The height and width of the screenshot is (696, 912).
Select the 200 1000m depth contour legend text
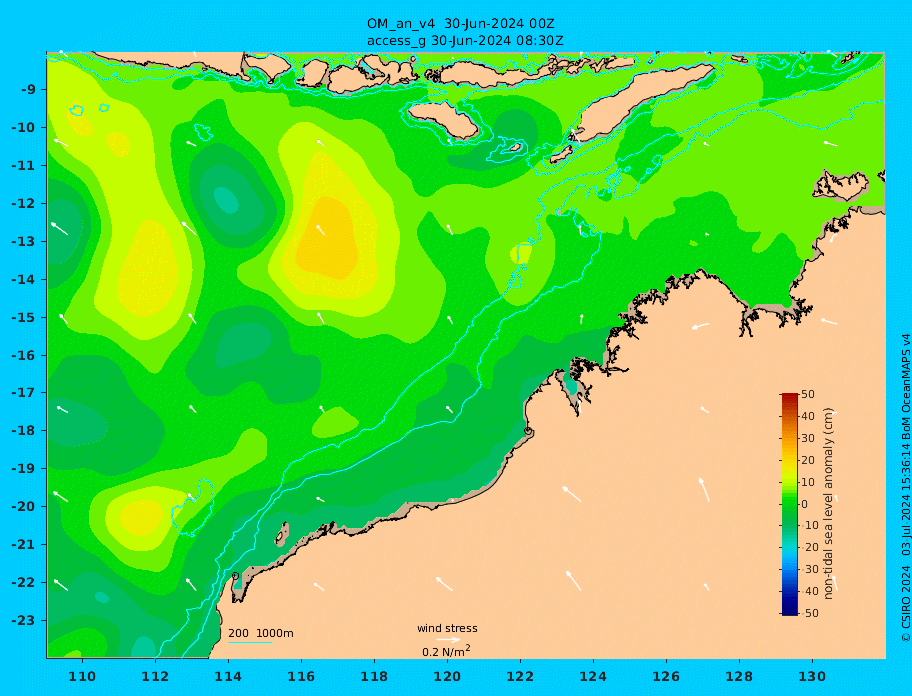(x=261, y=633)
